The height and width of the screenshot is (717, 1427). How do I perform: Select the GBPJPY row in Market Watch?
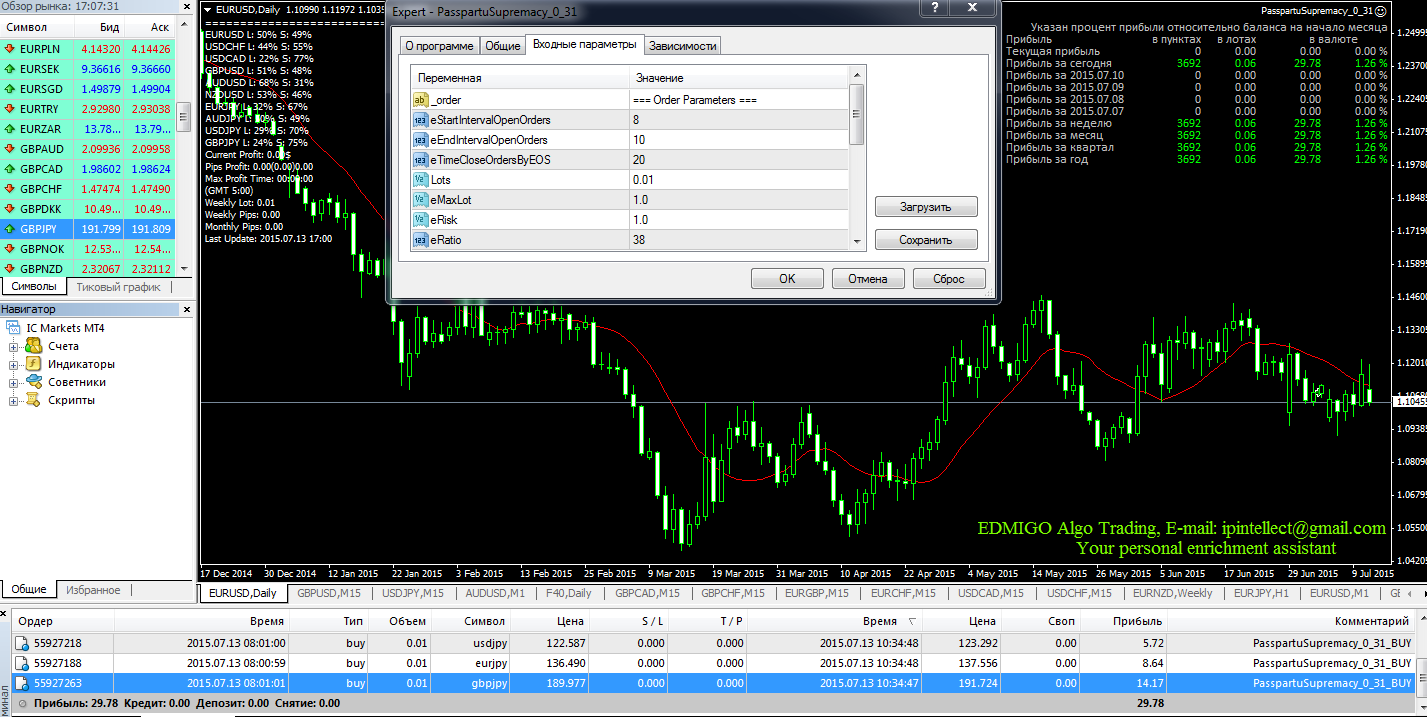point(88,229)
